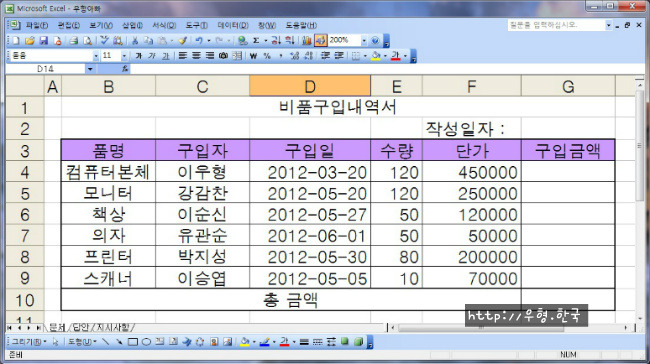Open Print Preview from the toolbar
Screen dimensions: 650x364
click(87, 41)
